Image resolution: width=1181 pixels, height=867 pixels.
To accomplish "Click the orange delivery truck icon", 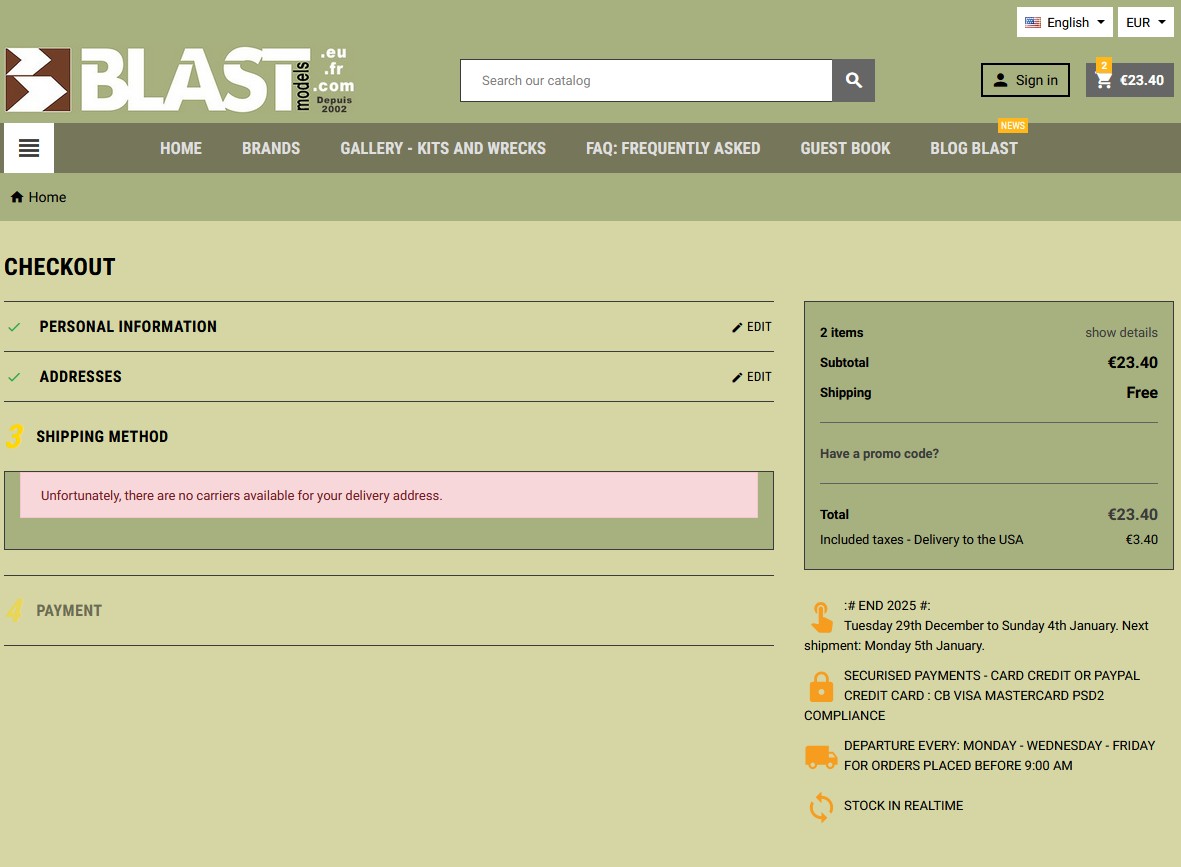I will point(821,757).
